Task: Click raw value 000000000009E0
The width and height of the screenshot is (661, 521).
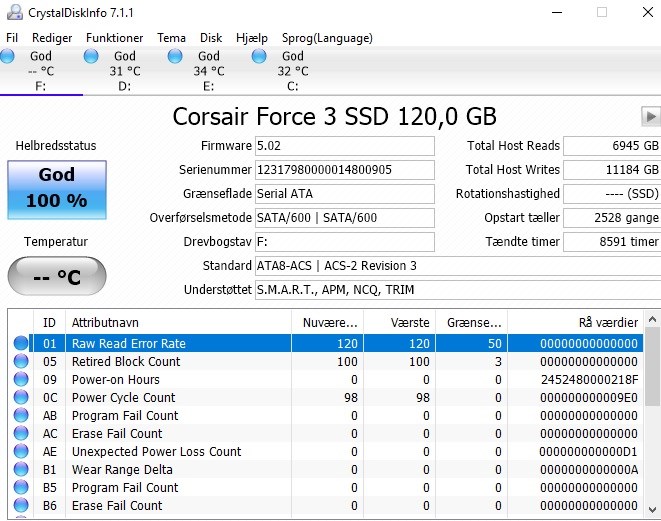Action: [589, 397]
